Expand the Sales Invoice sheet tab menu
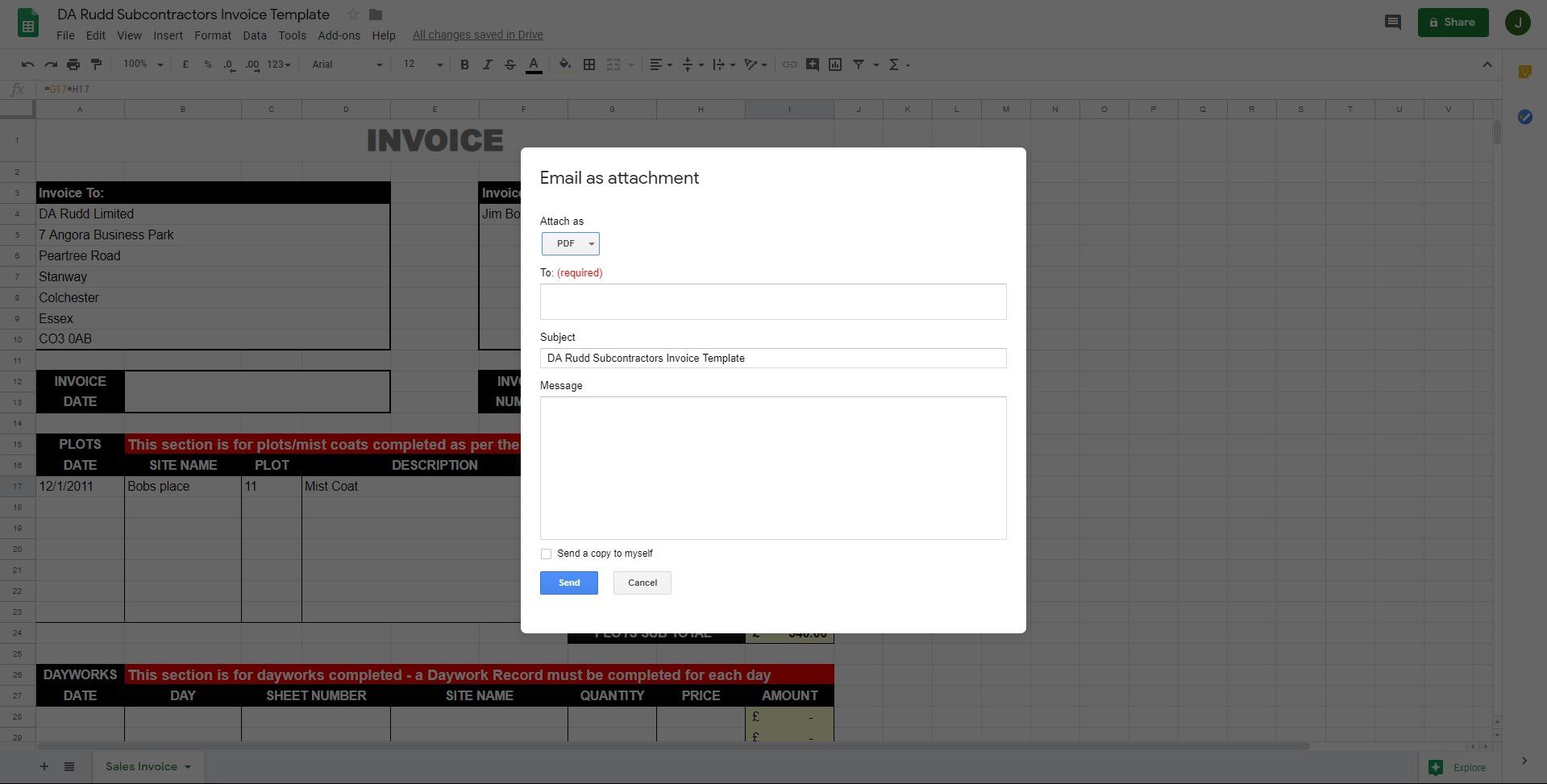The image size is (1547, 784). pos(188,766)
